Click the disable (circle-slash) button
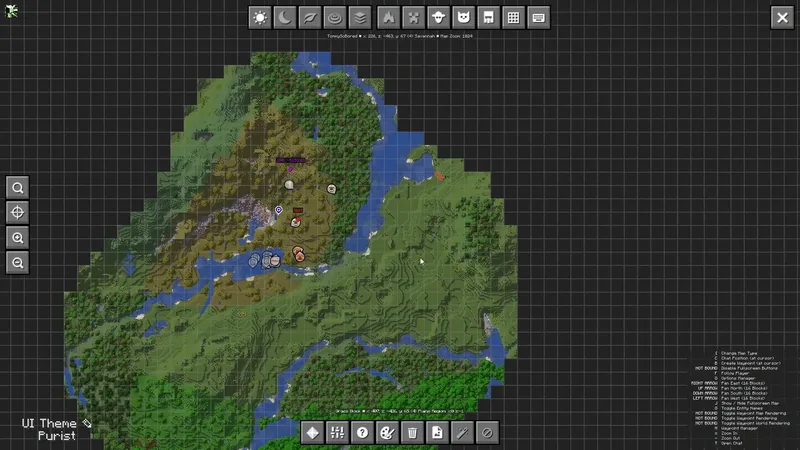Screen dimensions: 800x450 click(x=487, y=433)
